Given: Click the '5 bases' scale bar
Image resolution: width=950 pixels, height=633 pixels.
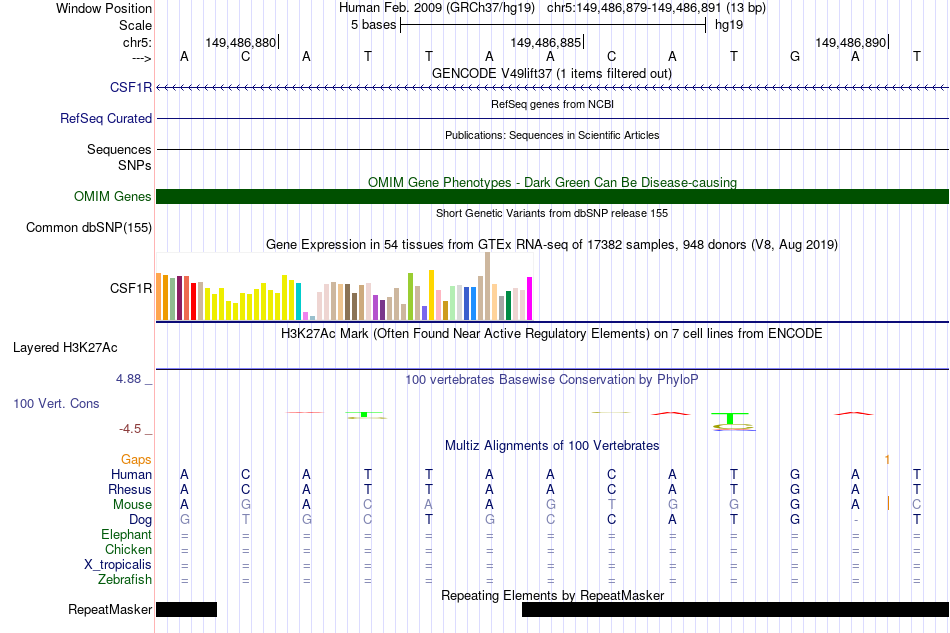Looking at the screenshot, I should (x=553, y=25).
